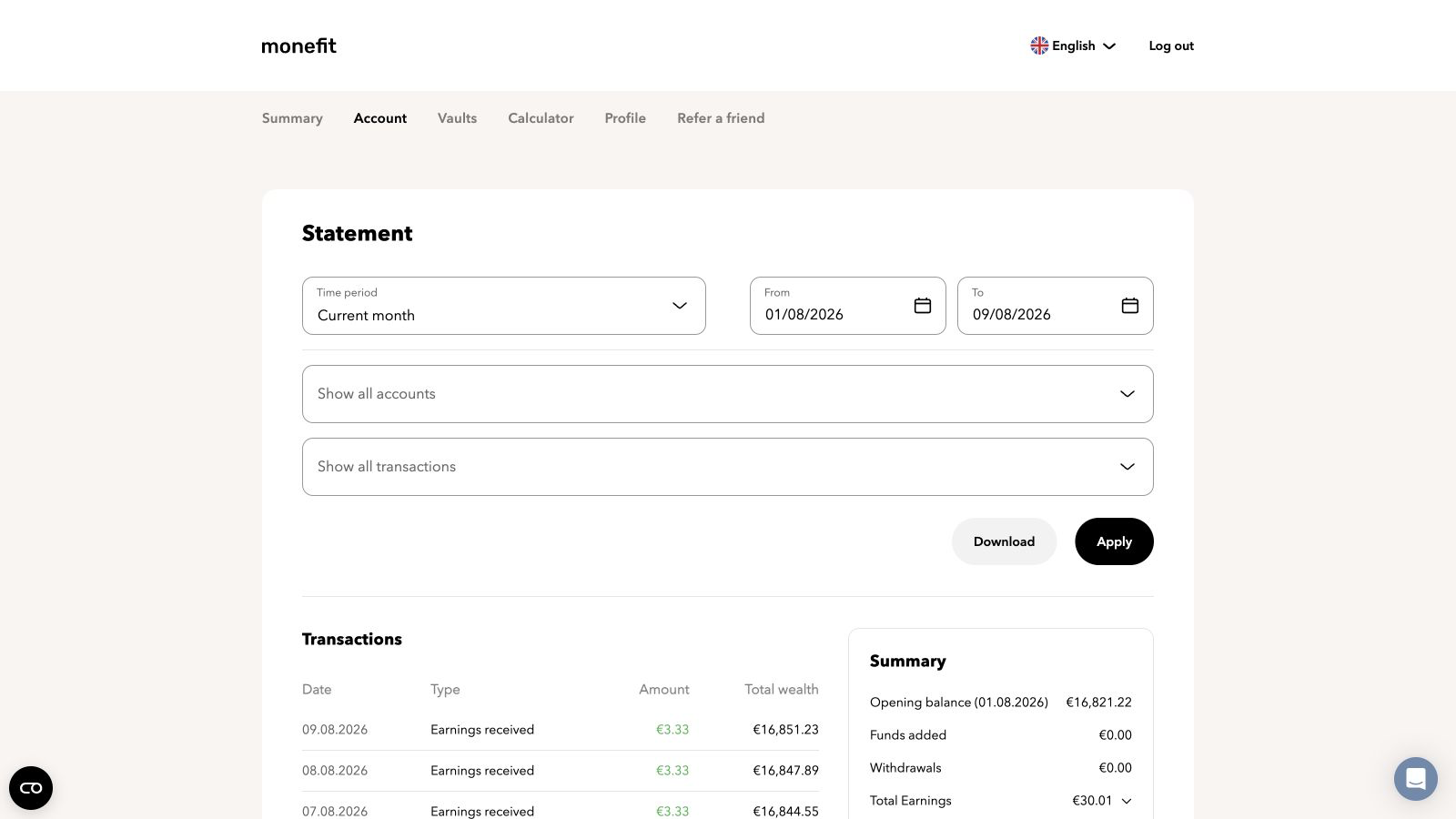Click the round black accessibility widget icon
This screenshot has height=819, width=1456.
(x=31, y=788)
